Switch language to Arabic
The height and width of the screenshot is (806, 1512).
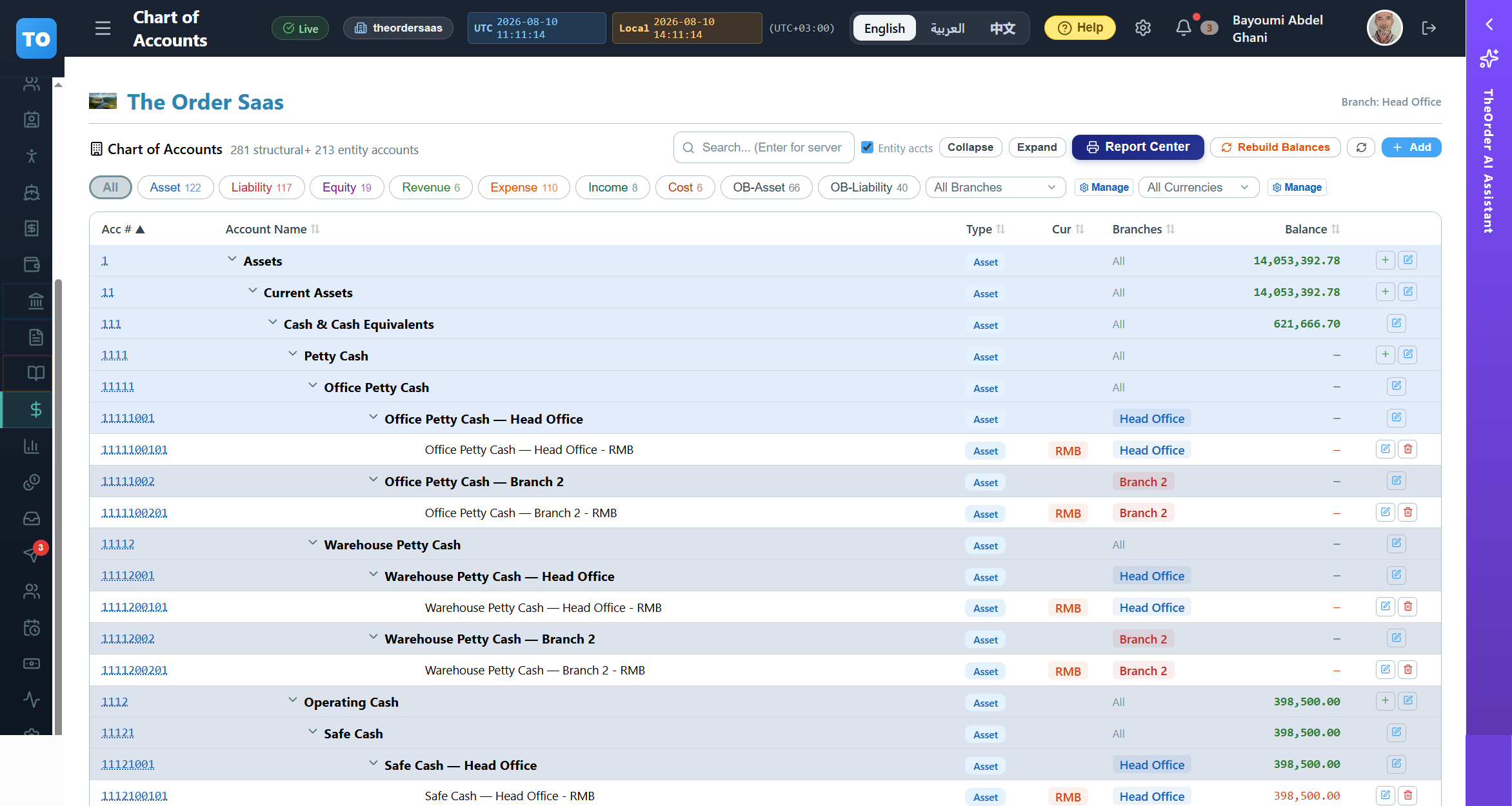947,28
